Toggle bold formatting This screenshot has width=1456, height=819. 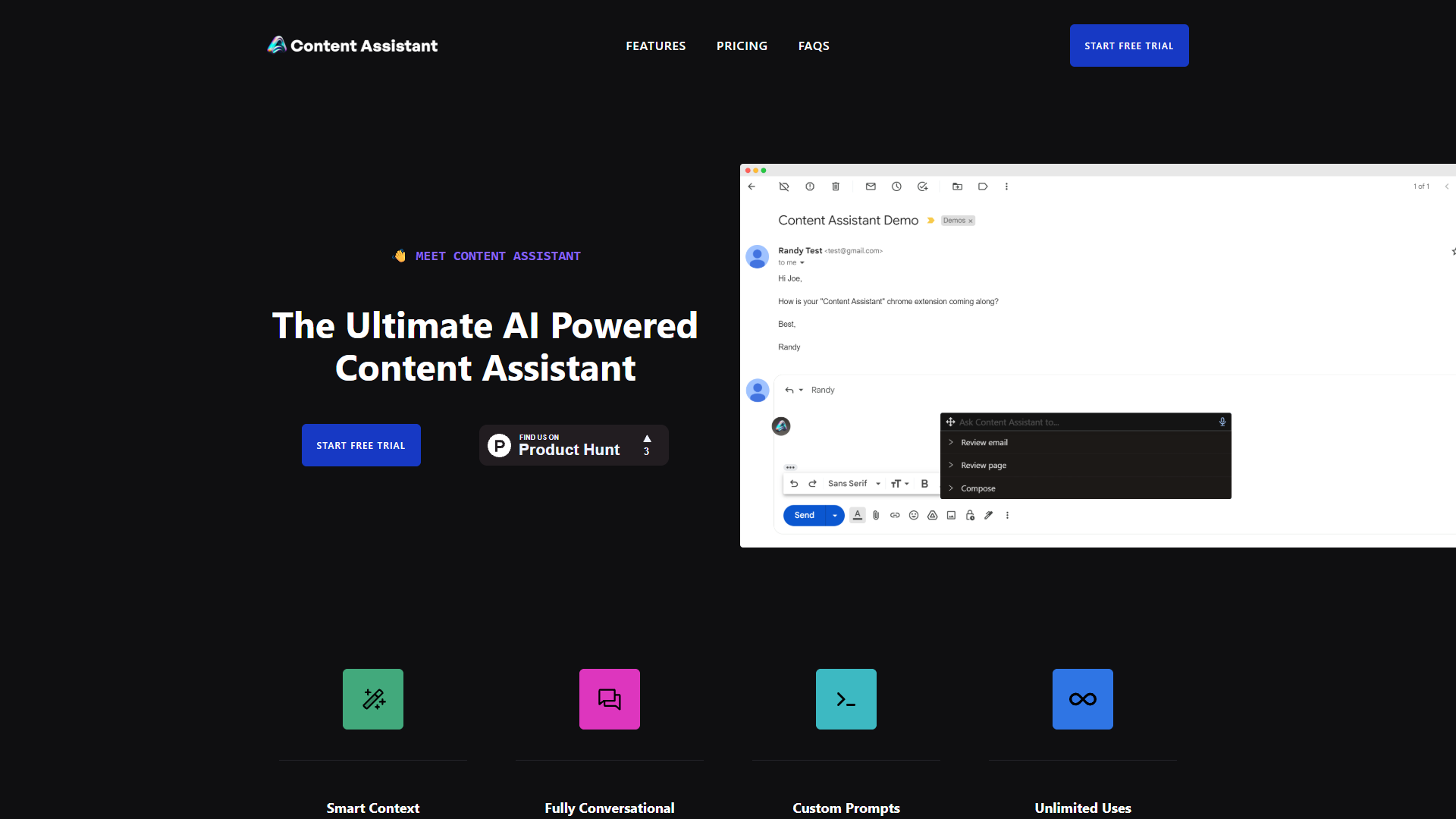coord(924,484)
